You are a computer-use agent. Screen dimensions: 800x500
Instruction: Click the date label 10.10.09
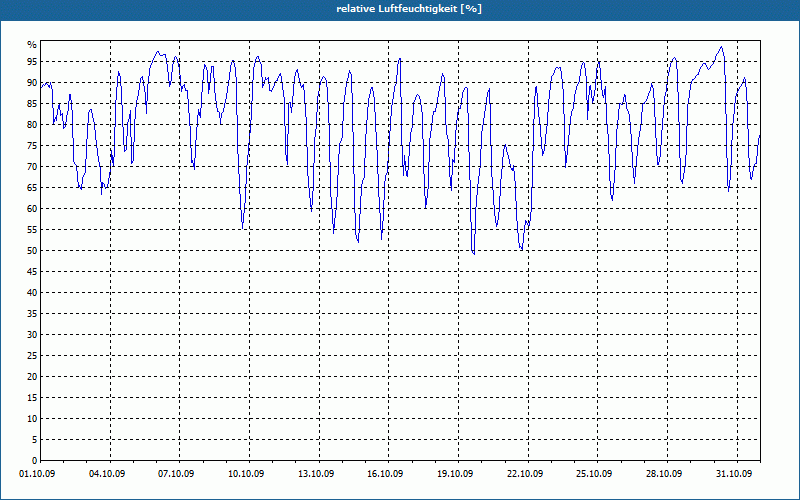pyautogui.click(x=246, y=474)
